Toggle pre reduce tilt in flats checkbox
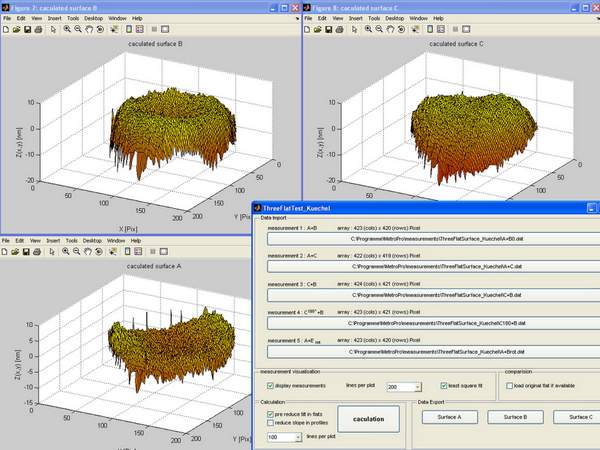The width and height of the screenshot is (600, 450). pyautogui.click(x=270, y=414)
